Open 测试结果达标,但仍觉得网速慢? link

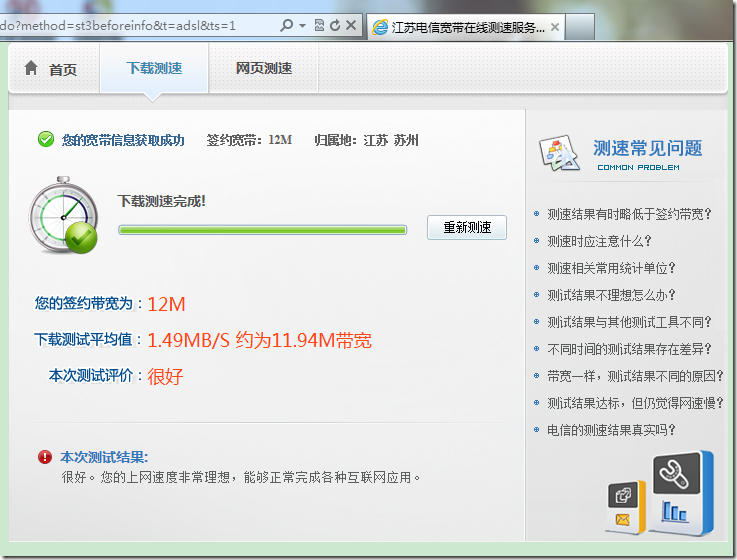pyautogui.click(x=635, y=403)
